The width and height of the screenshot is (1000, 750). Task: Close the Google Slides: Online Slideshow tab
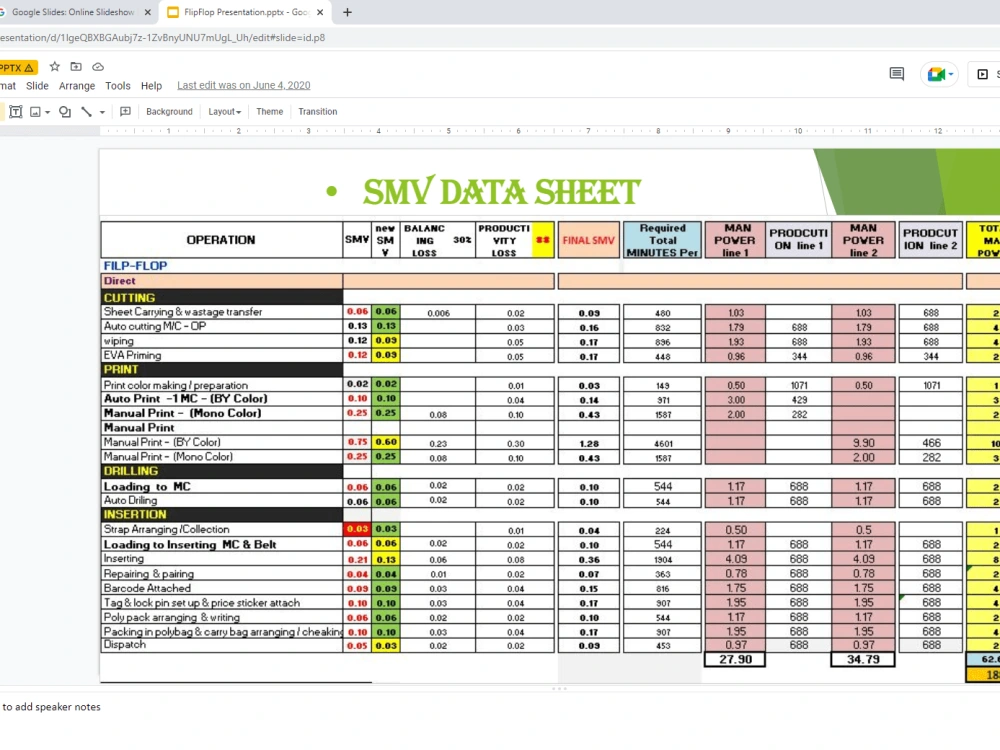coord(148,12)
